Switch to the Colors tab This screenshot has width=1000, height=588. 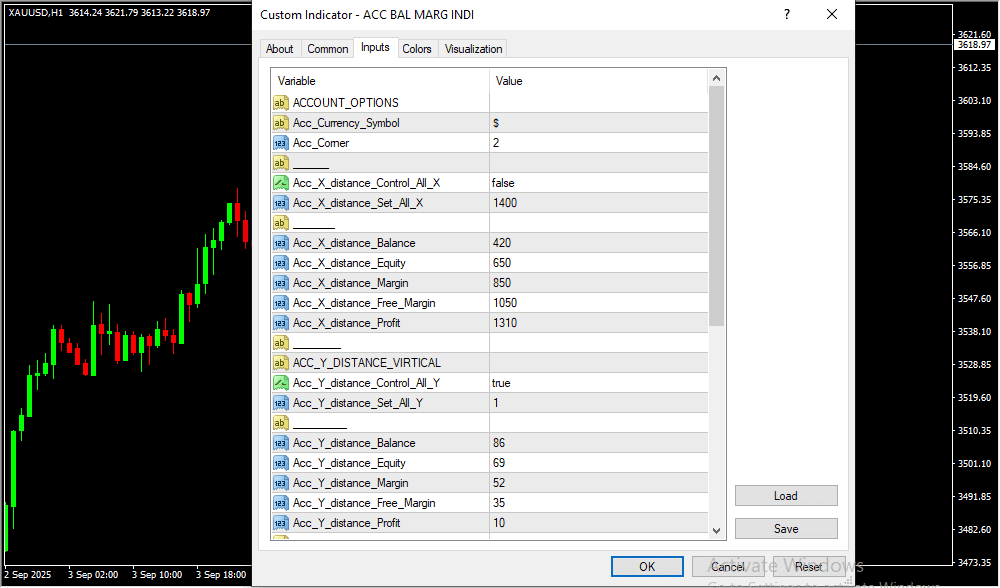(417, 49)
